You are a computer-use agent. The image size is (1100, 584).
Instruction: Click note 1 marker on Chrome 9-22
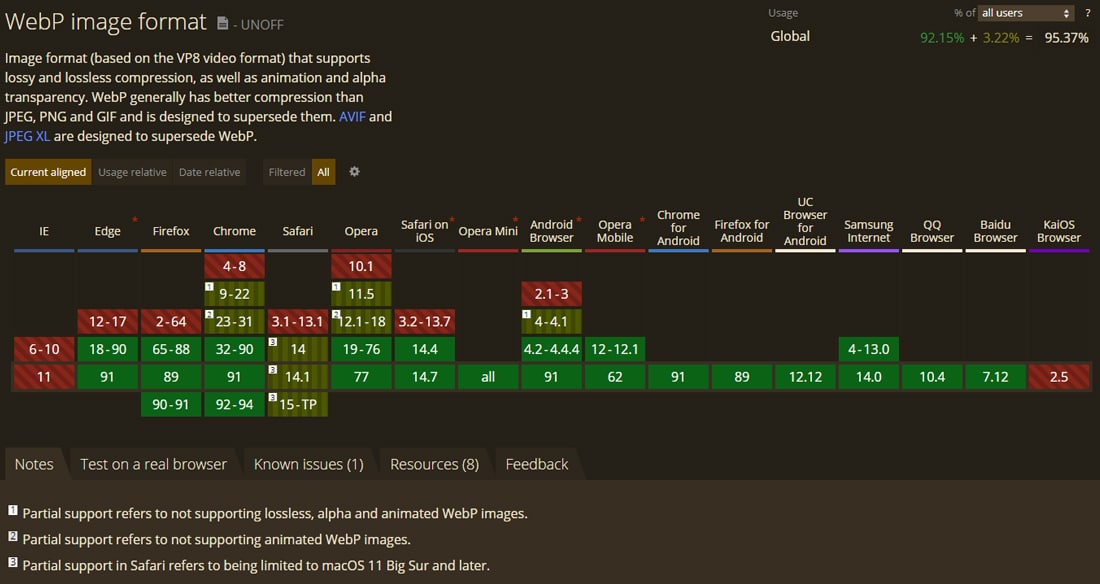point(209,287)
